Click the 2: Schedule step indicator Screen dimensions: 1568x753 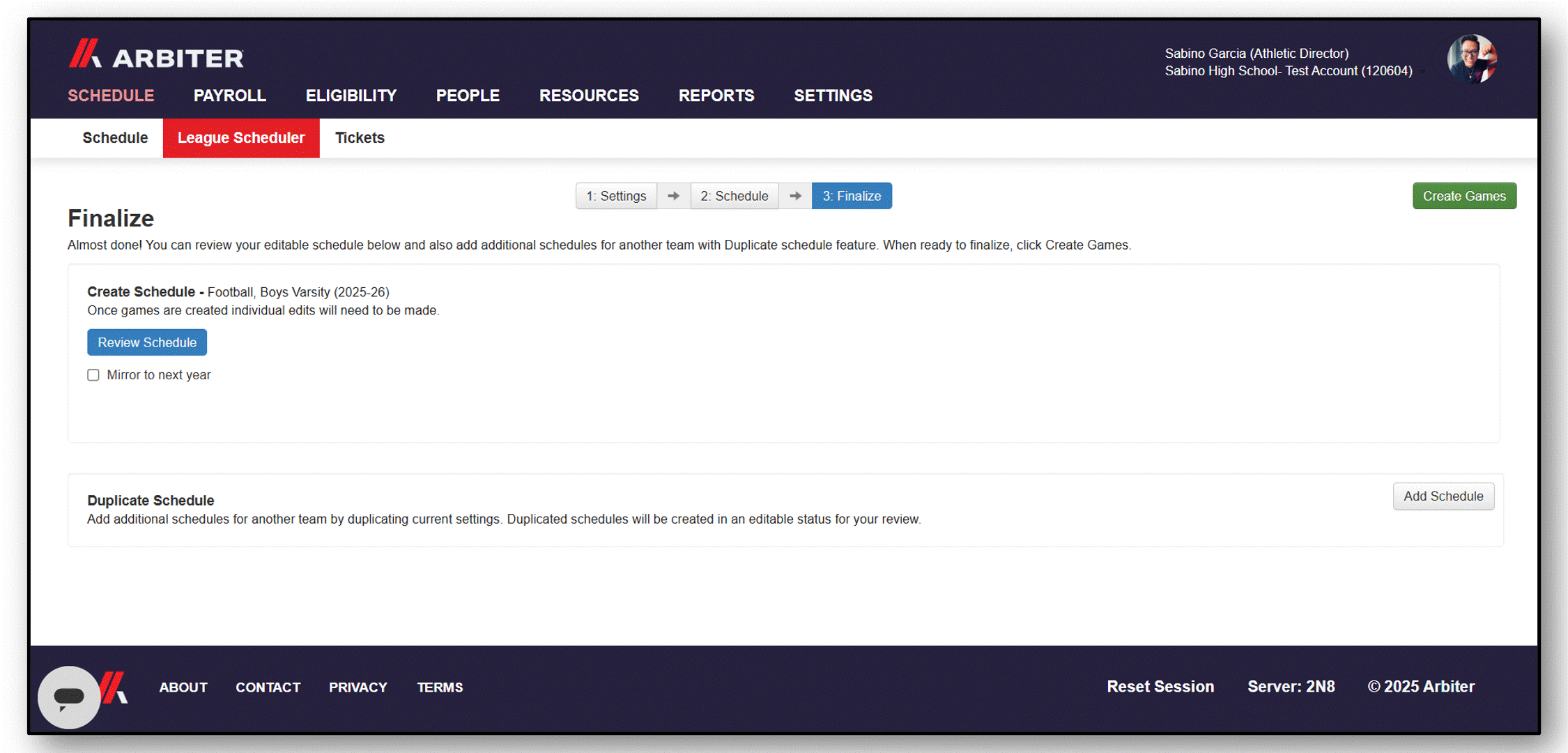[734, 195]
